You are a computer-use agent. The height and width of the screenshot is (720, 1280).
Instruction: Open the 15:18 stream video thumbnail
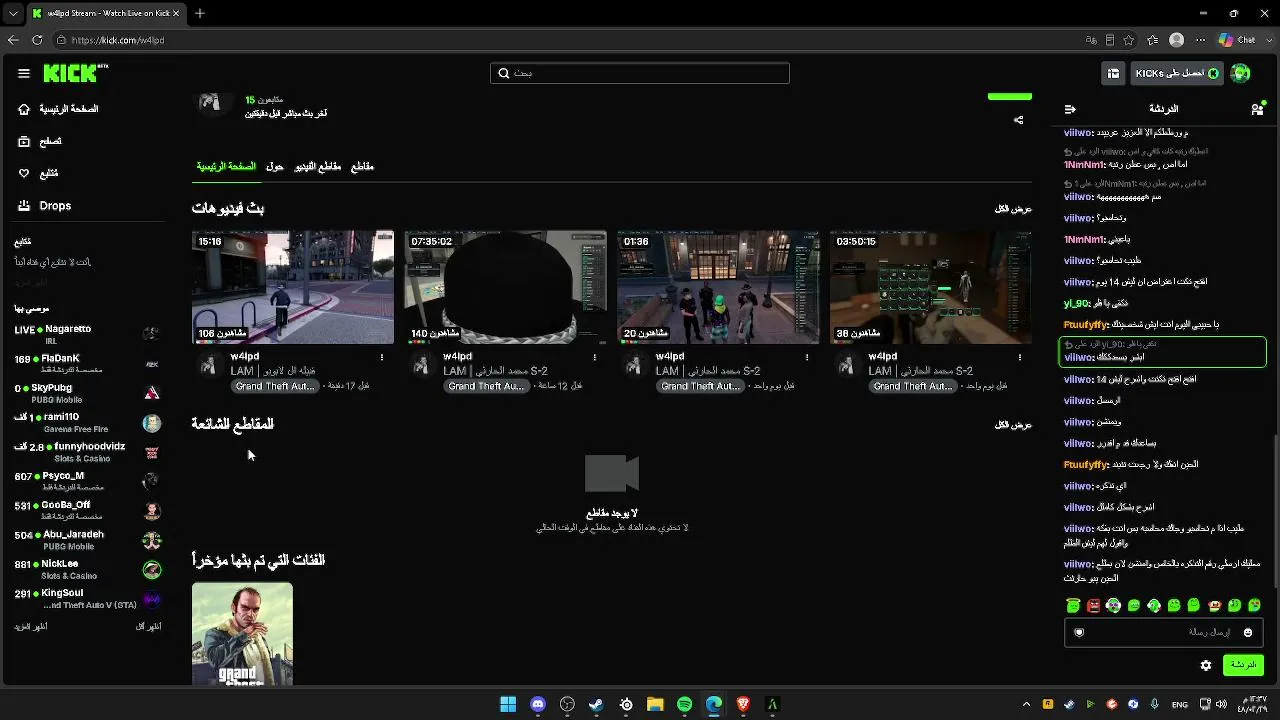click(293, 287)
